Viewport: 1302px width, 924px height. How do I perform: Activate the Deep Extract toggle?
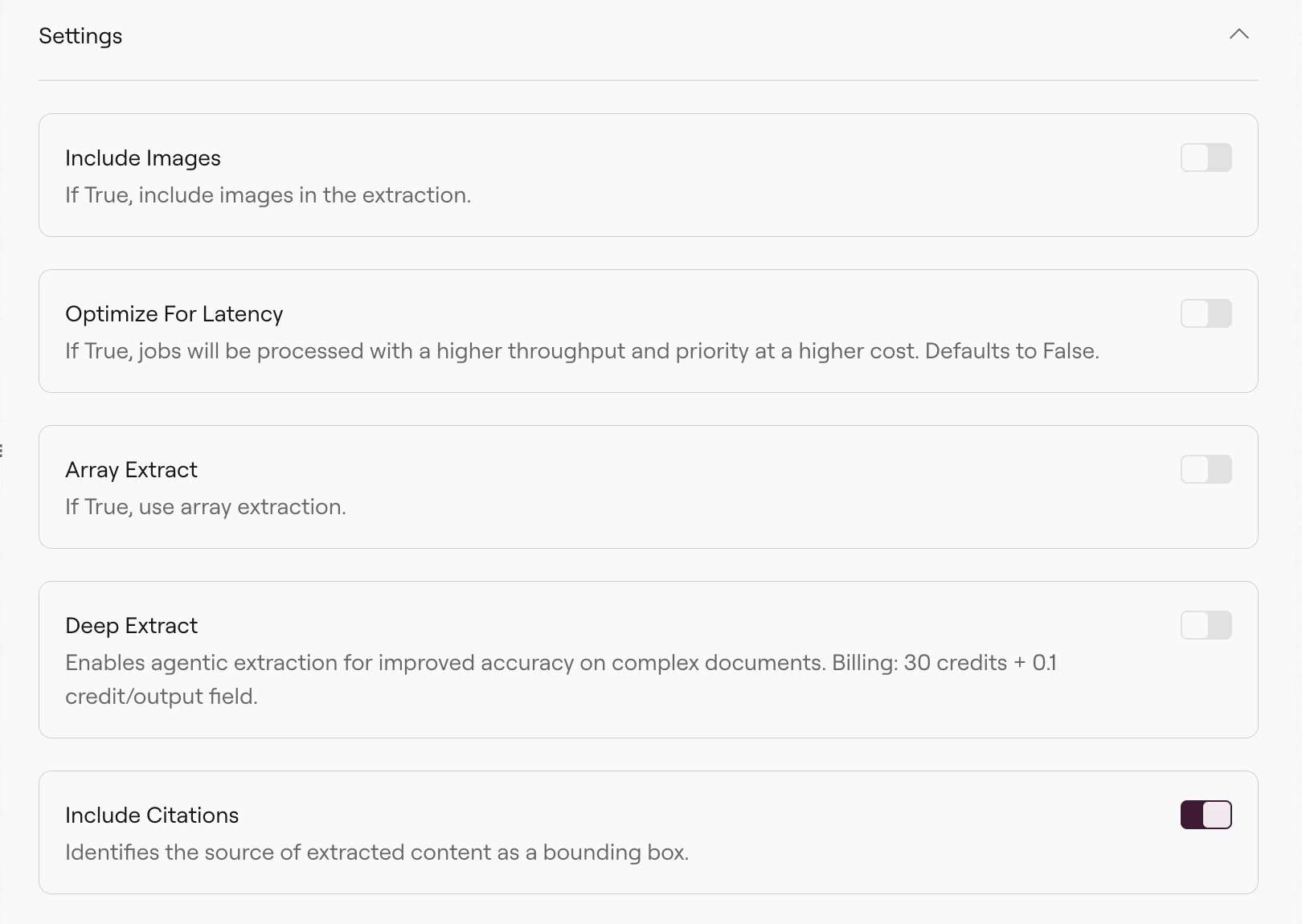point(1206,624)
